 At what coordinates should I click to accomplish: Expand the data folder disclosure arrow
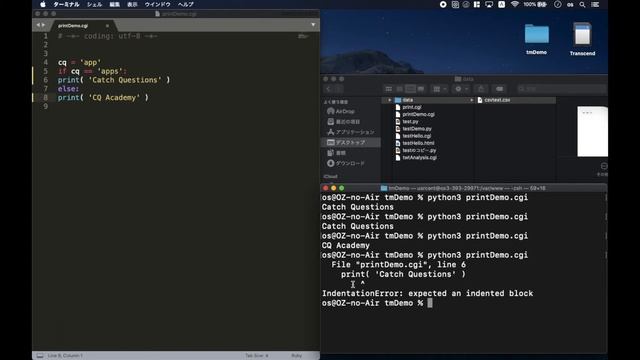click(x=389, y=100)
